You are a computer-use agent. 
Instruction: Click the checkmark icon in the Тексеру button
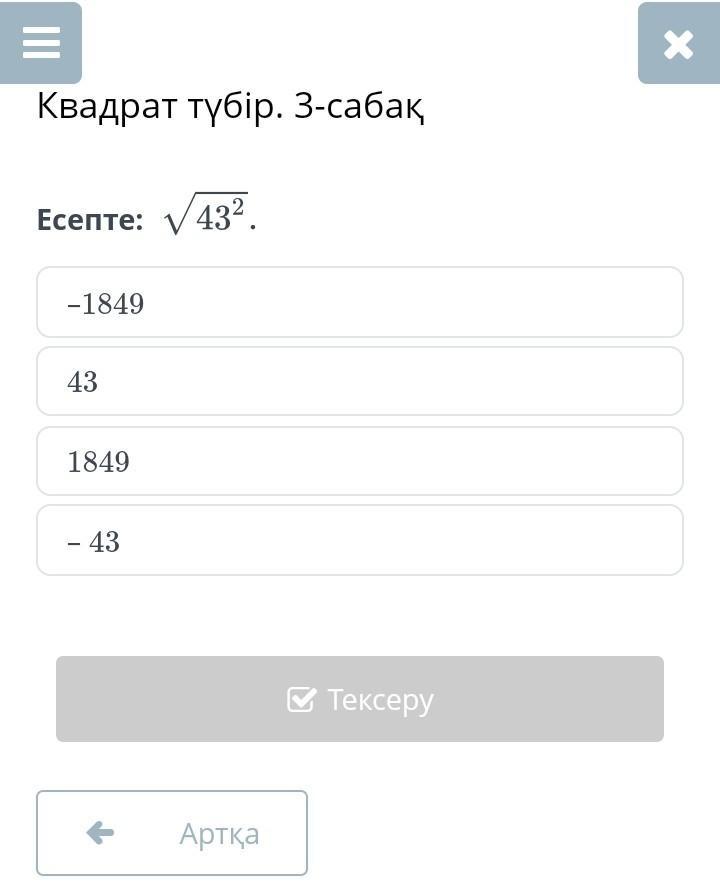(x=301, y=699)
